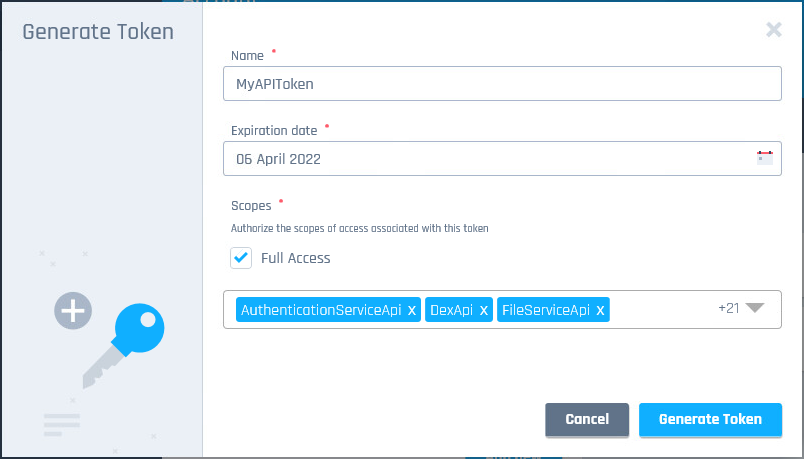Expand the scopes dropdown arrow
Screen dimensions: 804x459
[755, 308]
